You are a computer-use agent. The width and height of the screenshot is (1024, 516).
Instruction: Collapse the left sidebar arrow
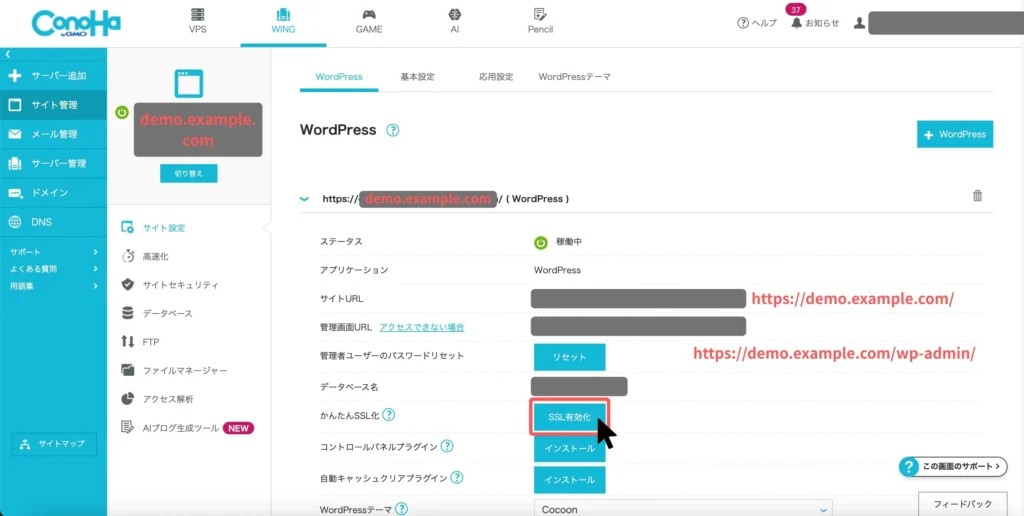coord(7,55)
